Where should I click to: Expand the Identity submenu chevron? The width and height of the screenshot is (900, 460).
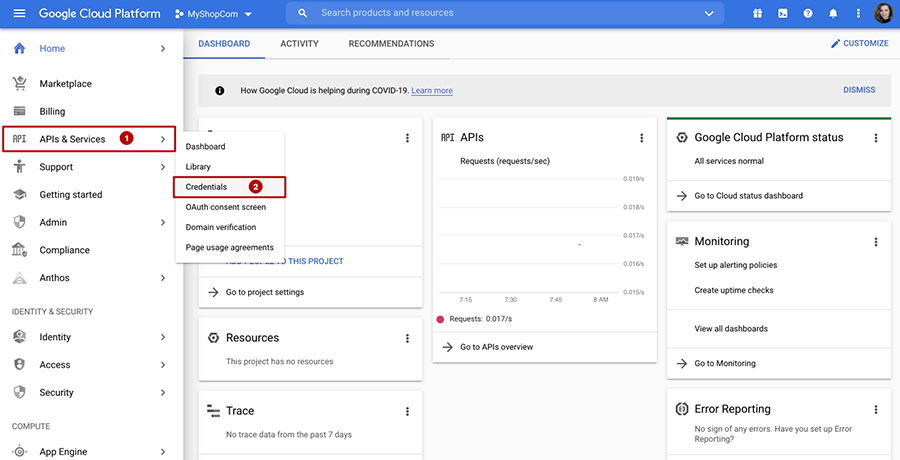coord(163,337)
